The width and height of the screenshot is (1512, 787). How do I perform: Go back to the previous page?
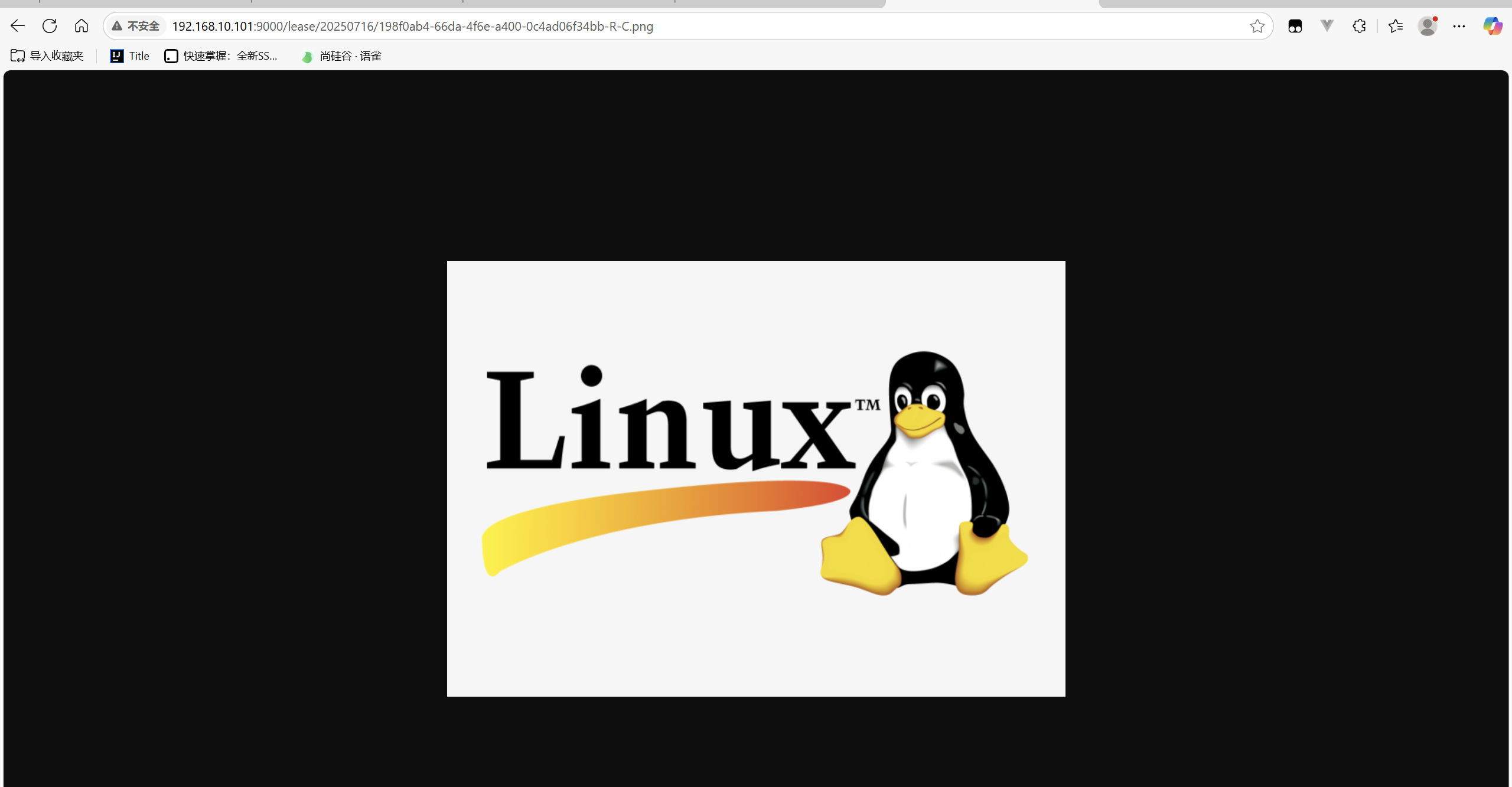[x=18, y=26]
